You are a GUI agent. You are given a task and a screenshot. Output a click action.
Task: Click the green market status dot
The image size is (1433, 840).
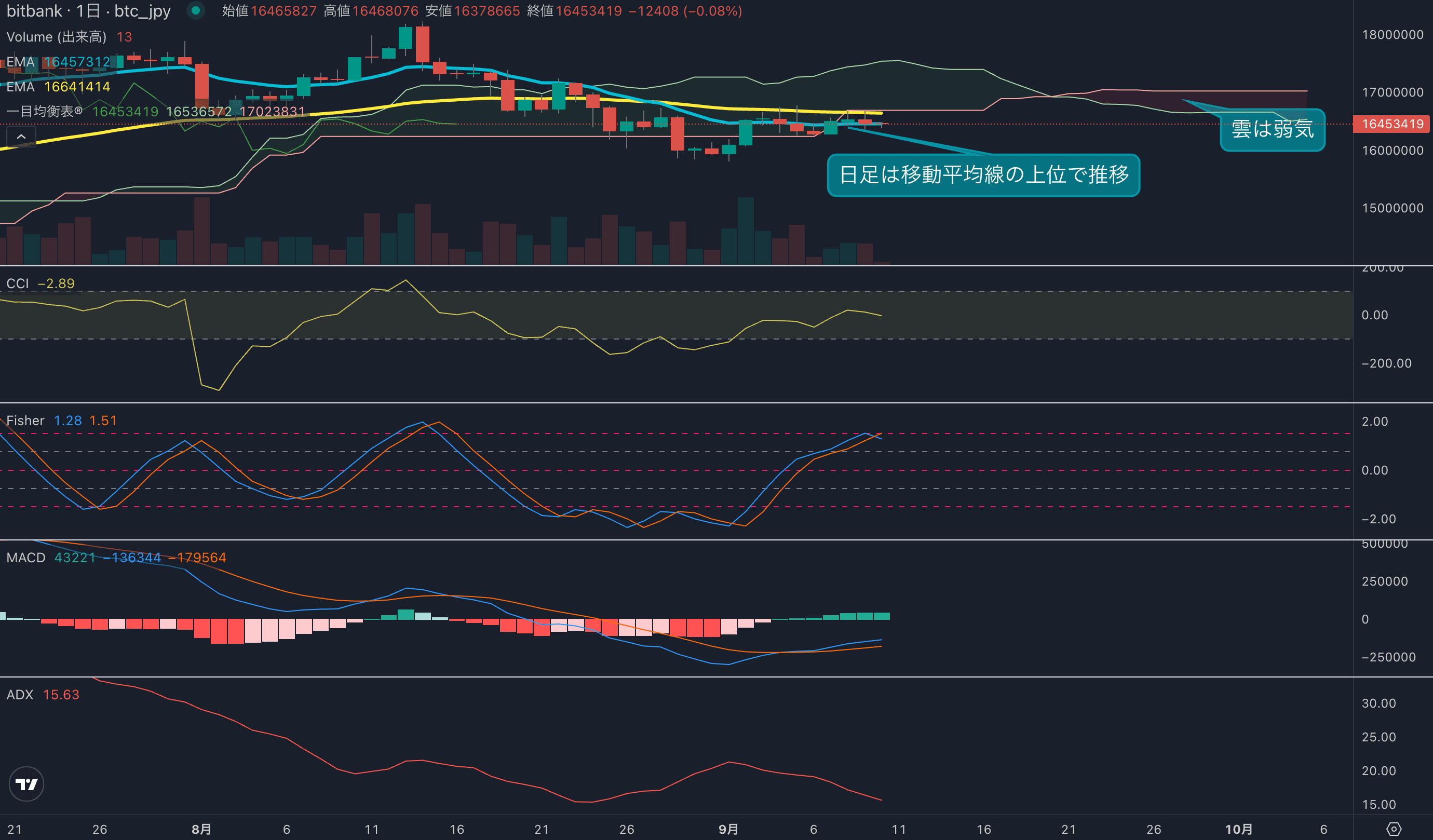[196, 10]
